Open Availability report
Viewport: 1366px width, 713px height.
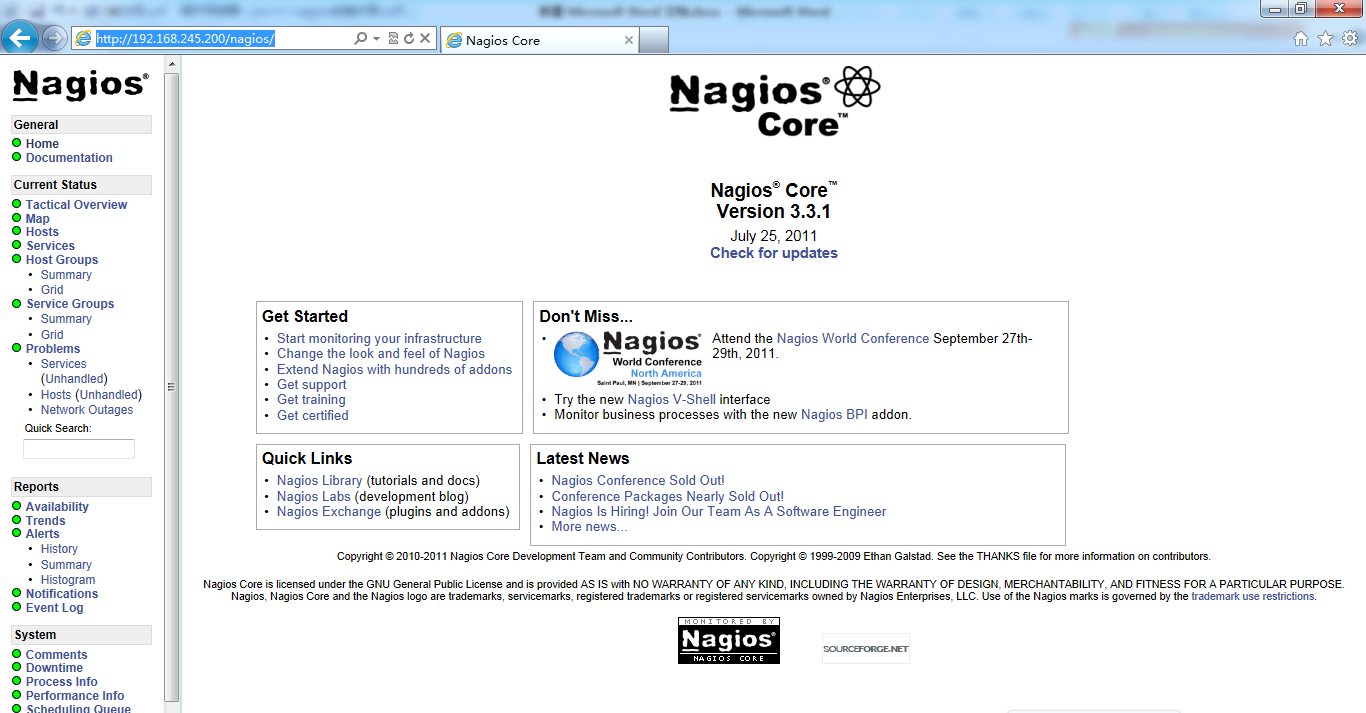coord(57,507)
